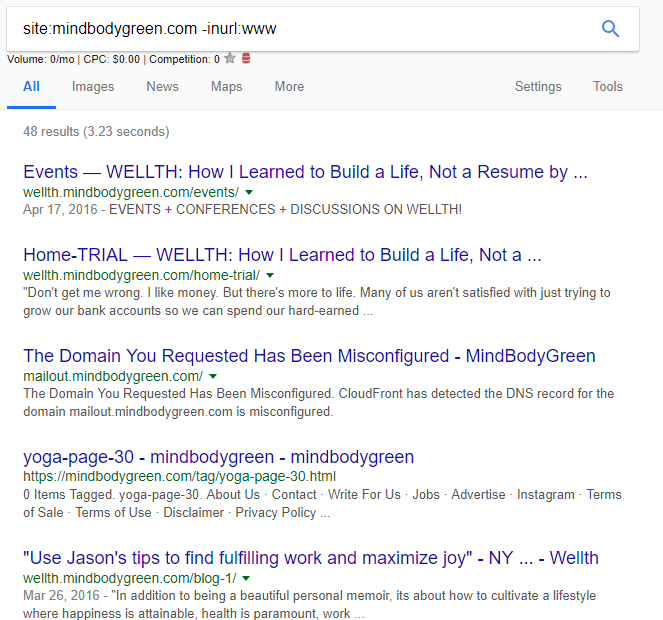Open the 'Home-TRIAL — WELLTH' result link

282,255
